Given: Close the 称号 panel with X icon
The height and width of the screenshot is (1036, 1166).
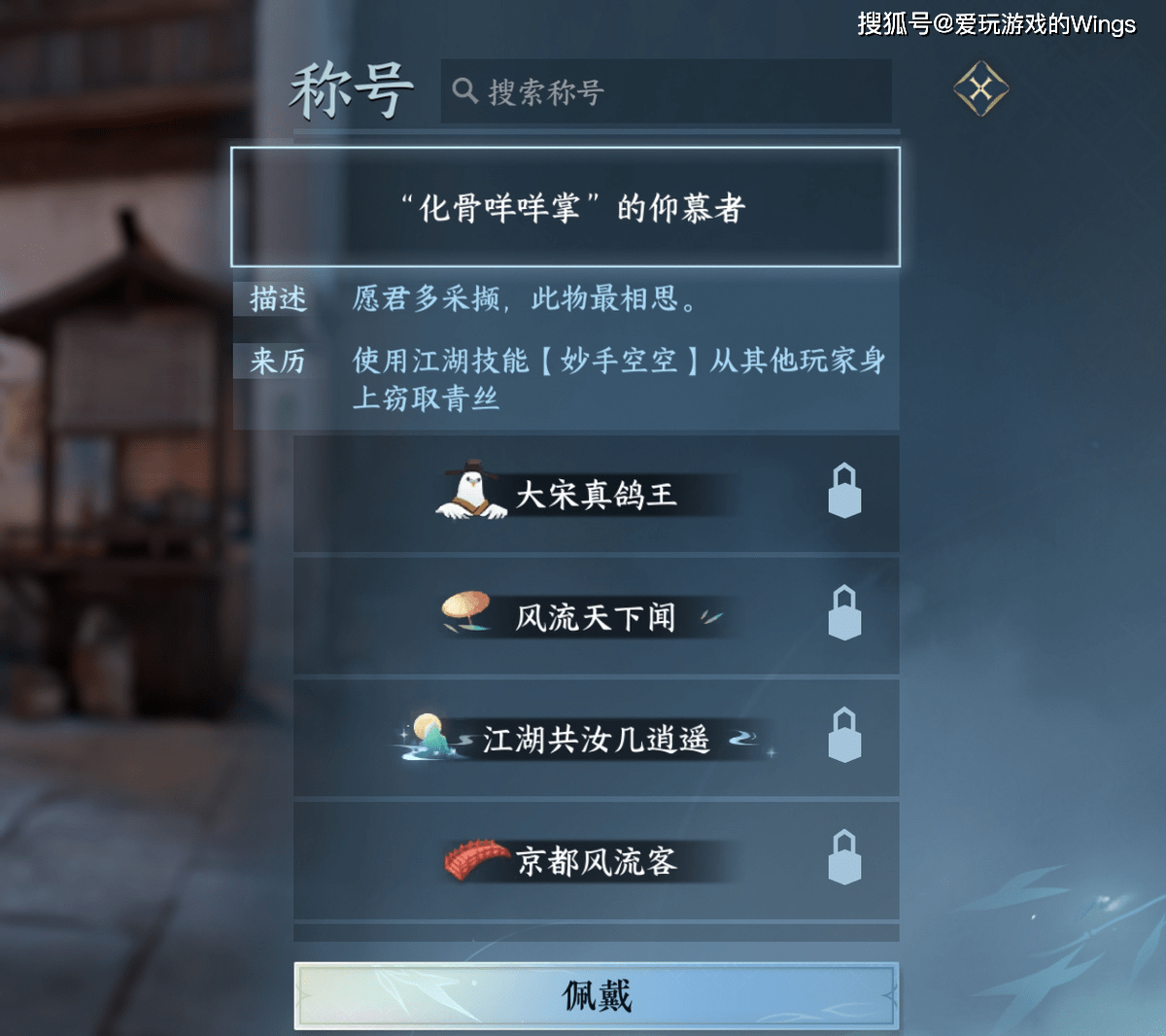Looking at the screenshot, I should point(980,89).
